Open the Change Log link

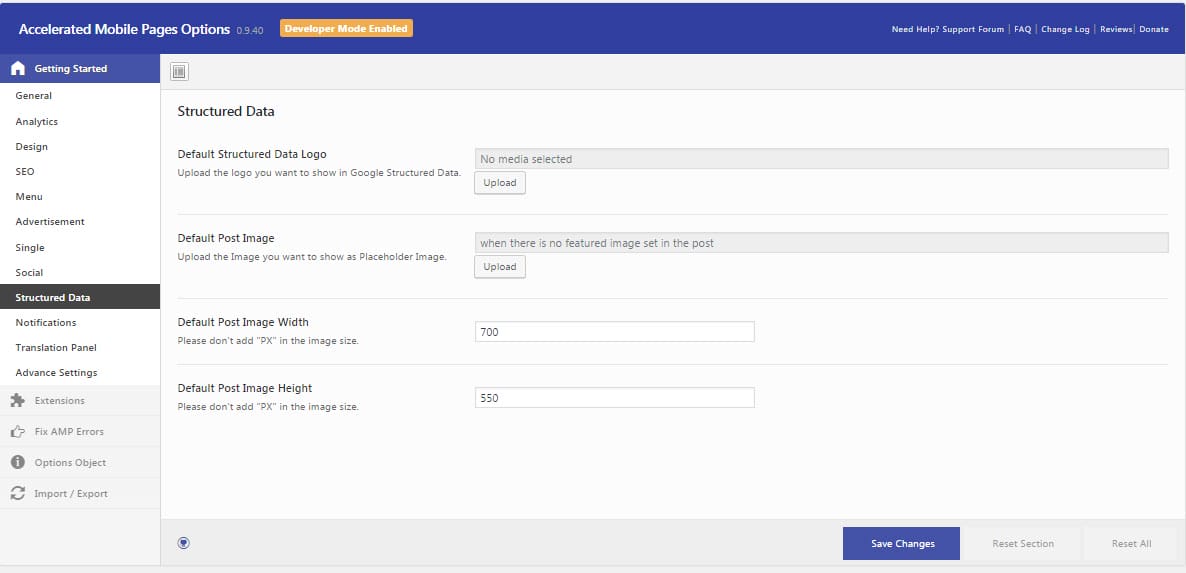(1065, 29)
